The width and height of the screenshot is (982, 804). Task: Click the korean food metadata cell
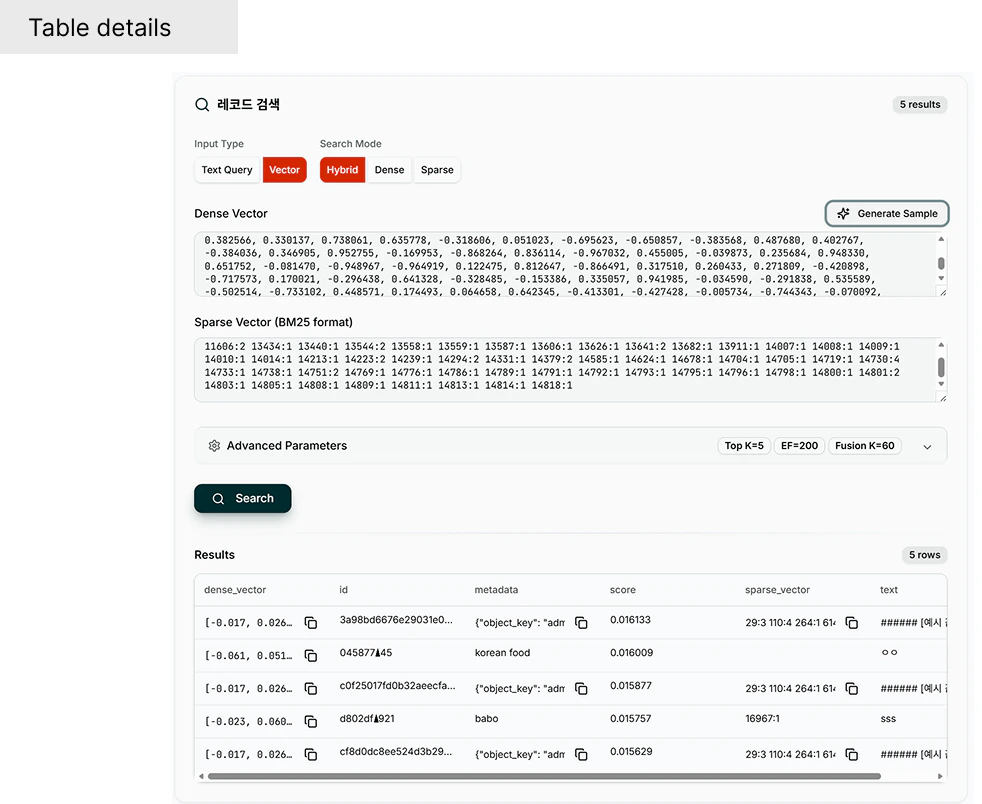[502, 652]
